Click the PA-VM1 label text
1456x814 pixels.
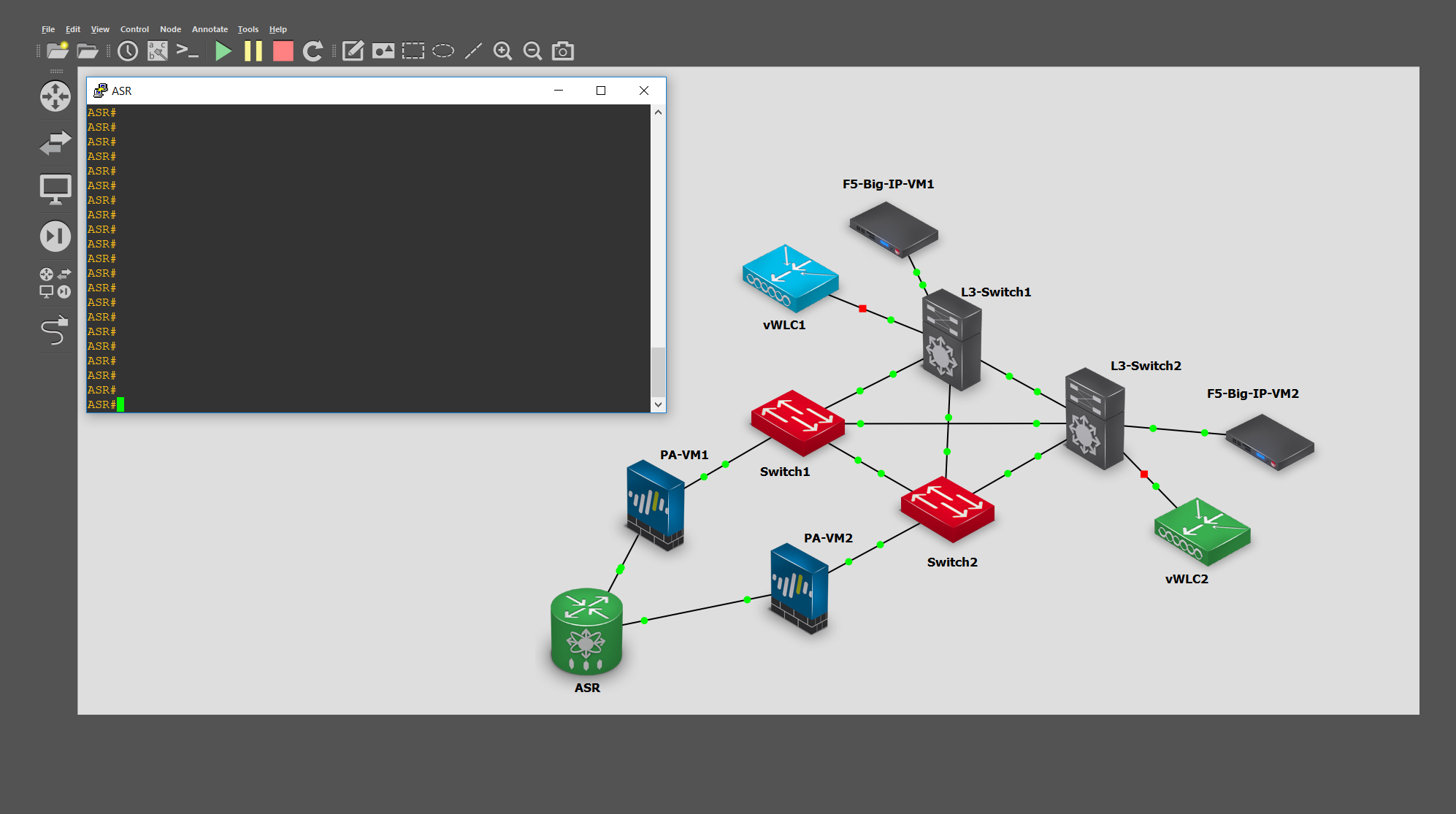[684, 455]
